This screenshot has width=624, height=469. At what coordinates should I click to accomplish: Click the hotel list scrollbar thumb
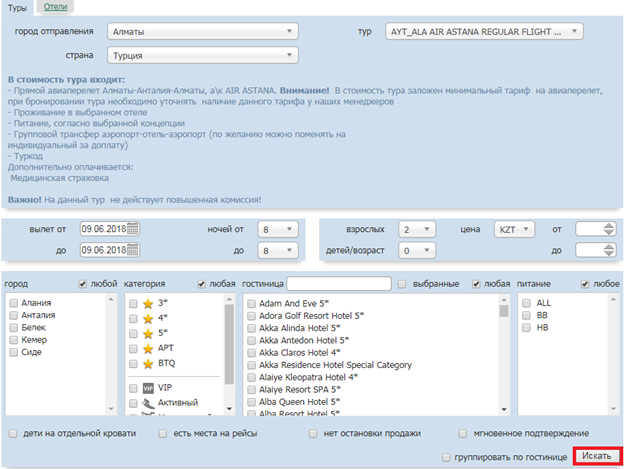[x=504, y=311]
